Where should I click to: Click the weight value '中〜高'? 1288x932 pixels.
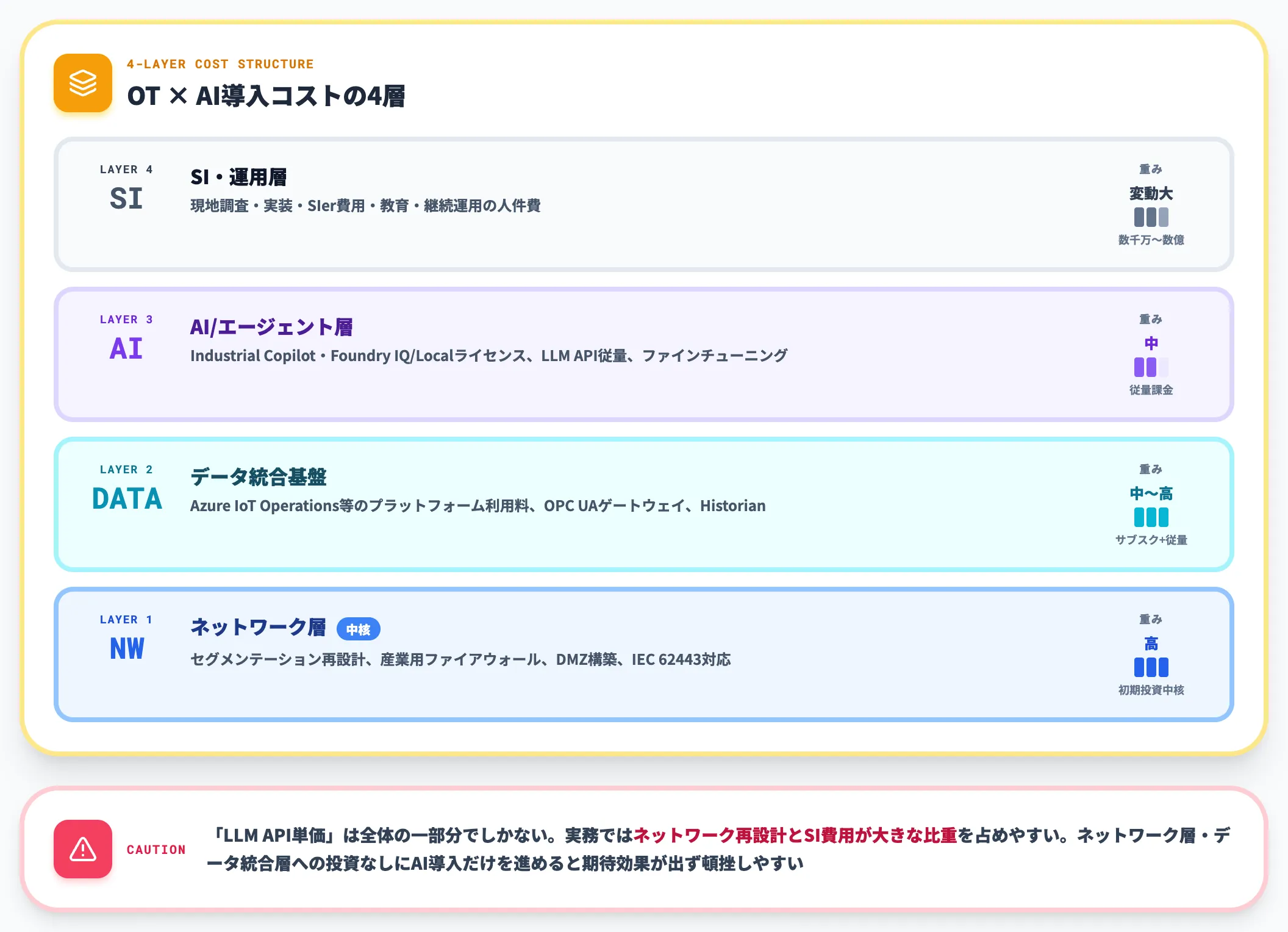(1151, 493)
